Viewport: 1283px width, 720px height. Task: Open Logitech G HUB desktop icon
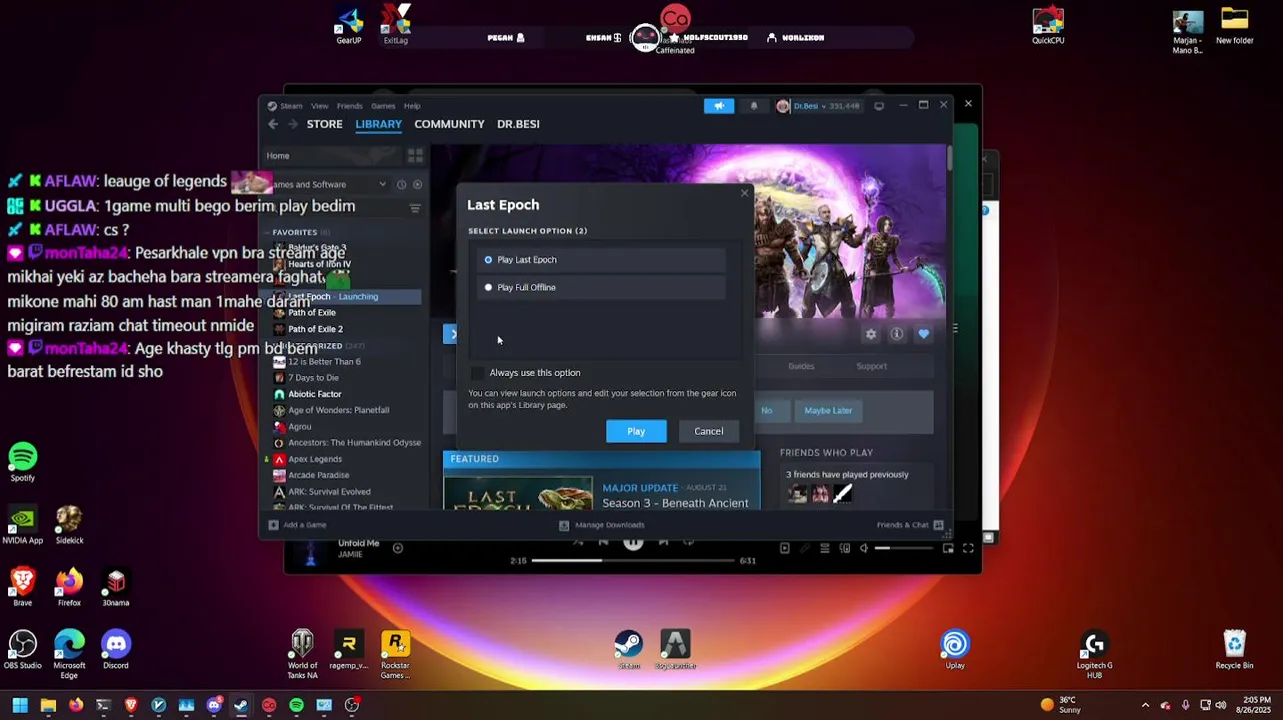click(1095, 655)
